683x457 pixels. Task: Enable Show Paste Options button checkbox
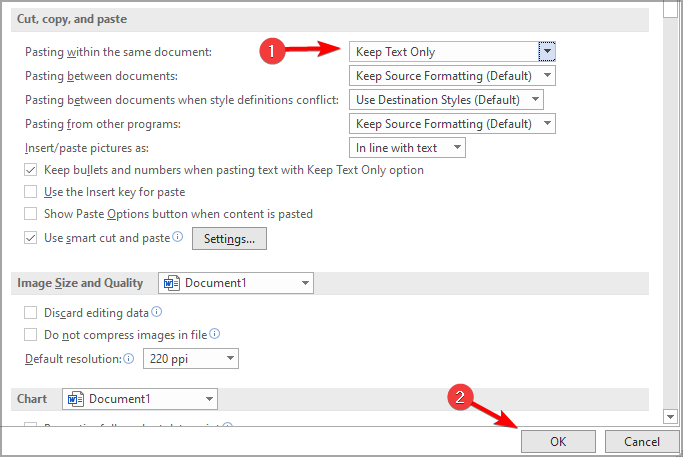point(31,214)
